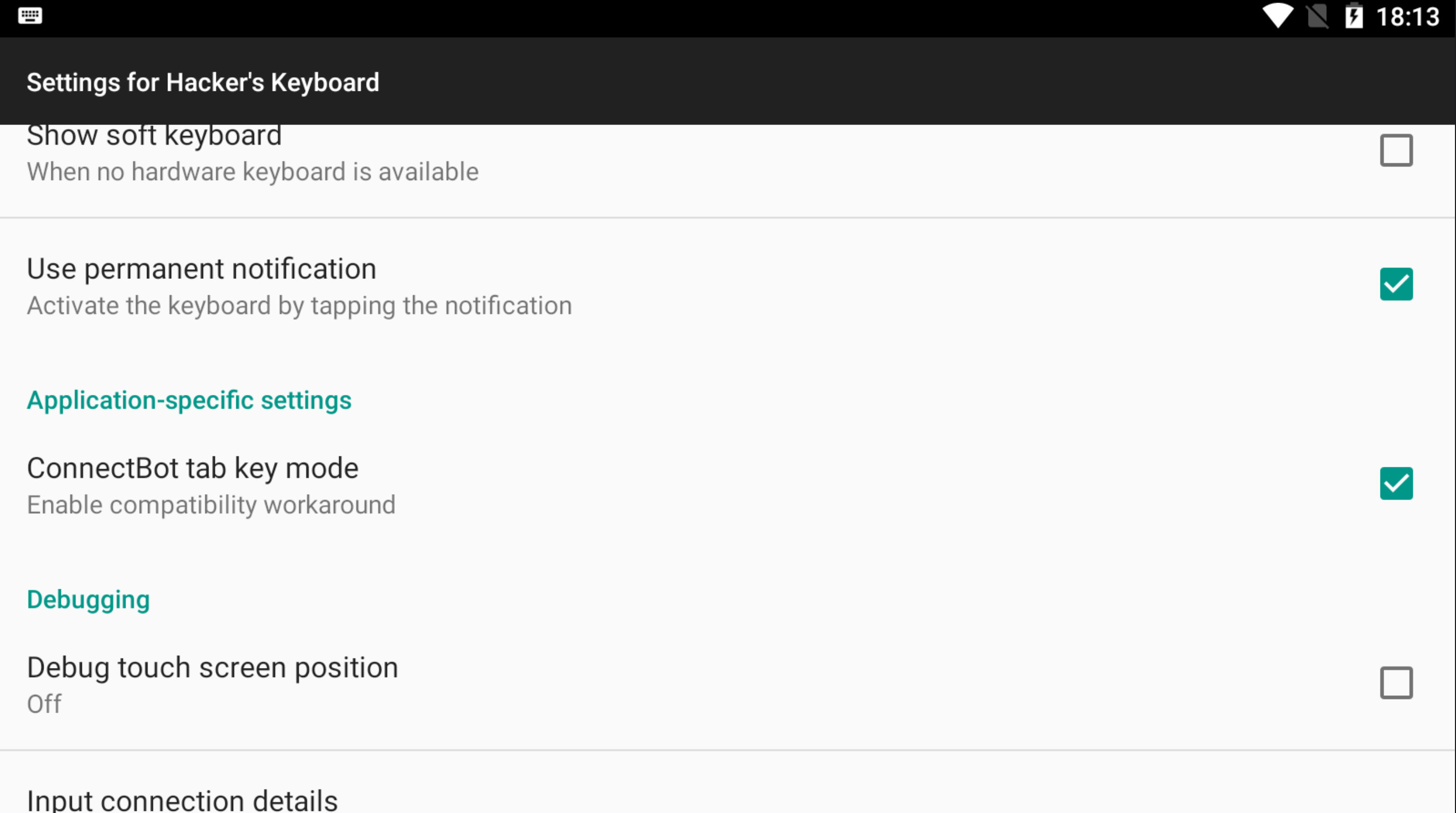
Task: Disable 'Use permanent notification' setting
Action: [1397, 284]
